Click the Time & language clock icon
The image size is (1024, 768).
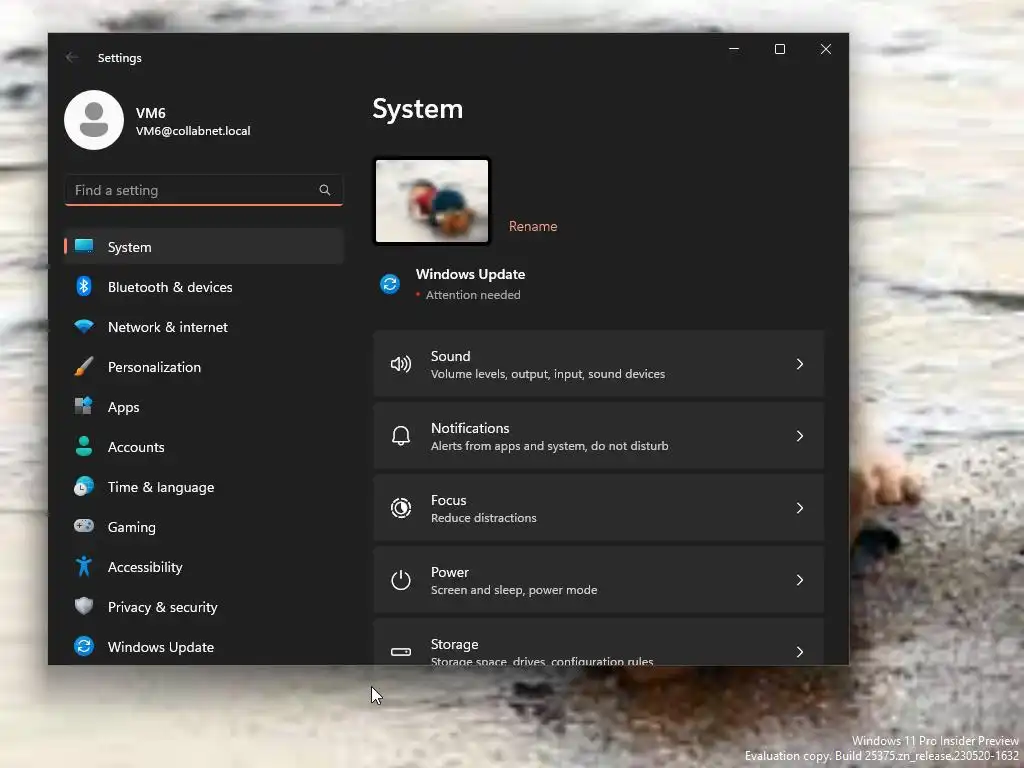(x=84, y=487)
